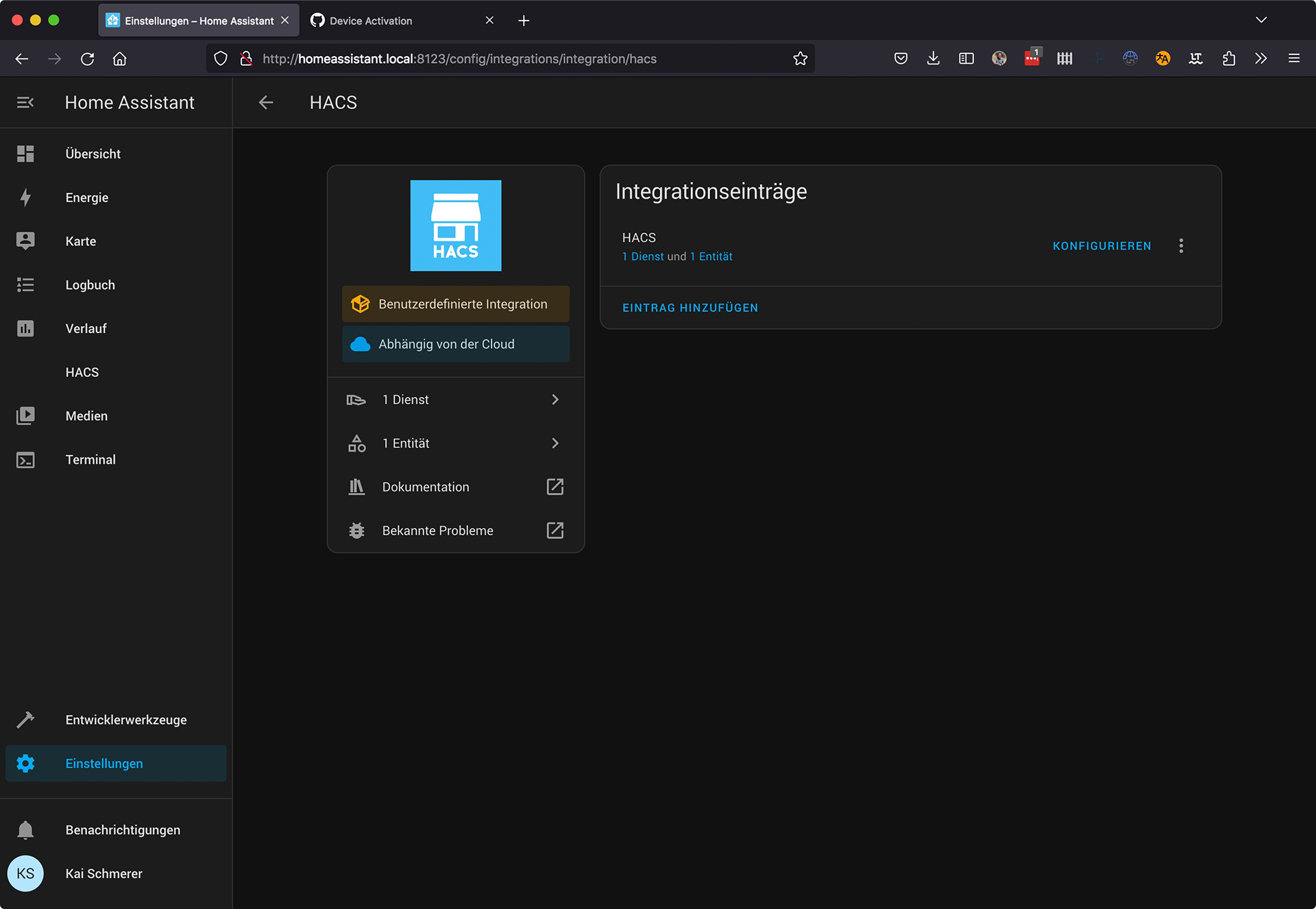Screen dimensions: 1316x909
Task: Switch to the Device Activation browser tab
Action: click(371, 21)
